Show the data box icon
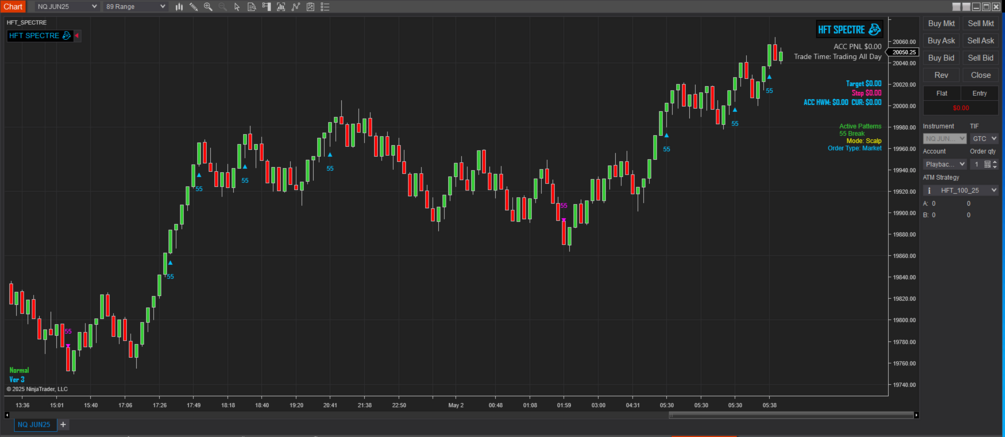Screen dimensions: 1005x437 (251, 6)
